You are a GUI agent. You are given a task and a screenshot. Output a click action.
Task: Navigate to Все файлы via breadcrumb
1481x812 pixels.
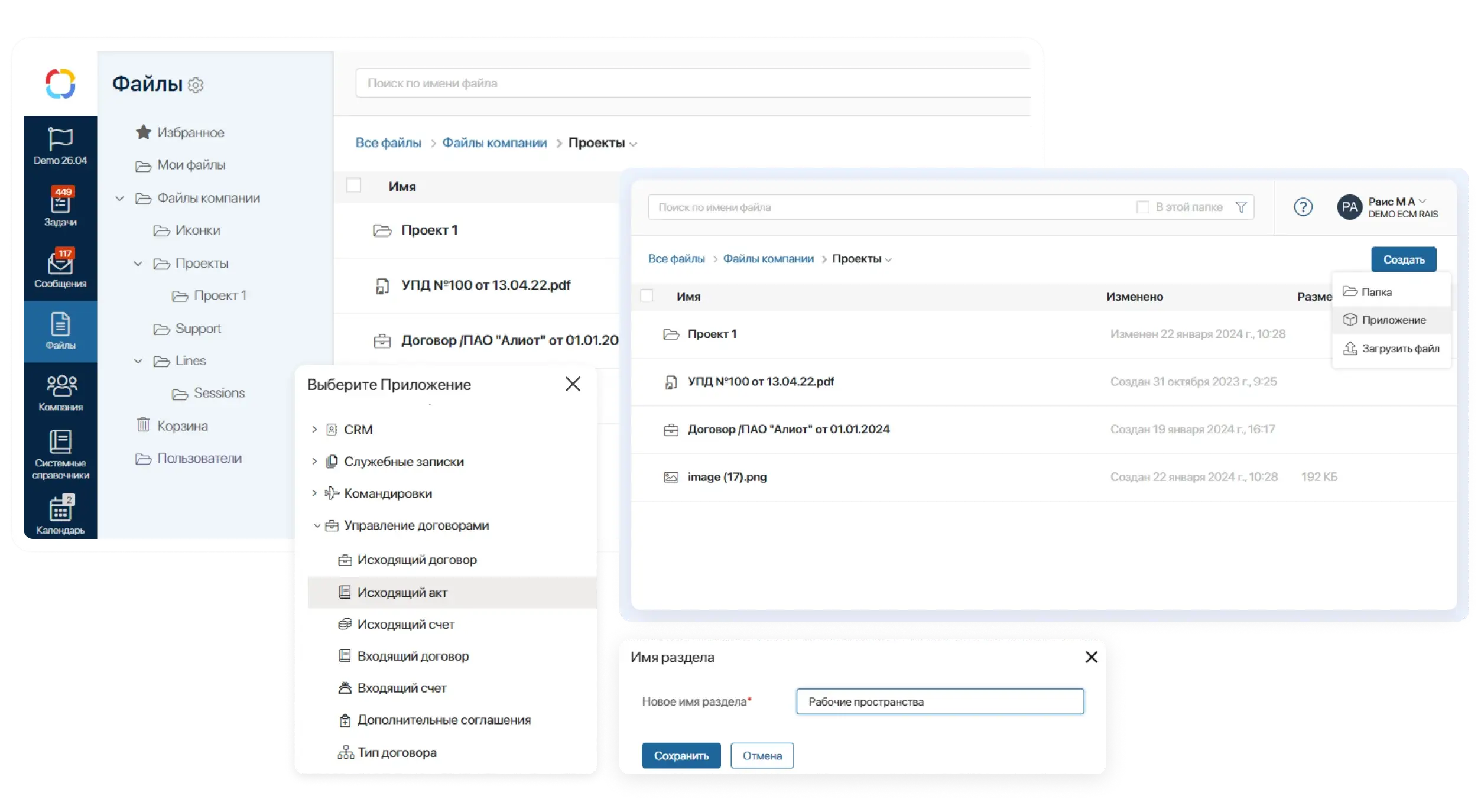677,258
